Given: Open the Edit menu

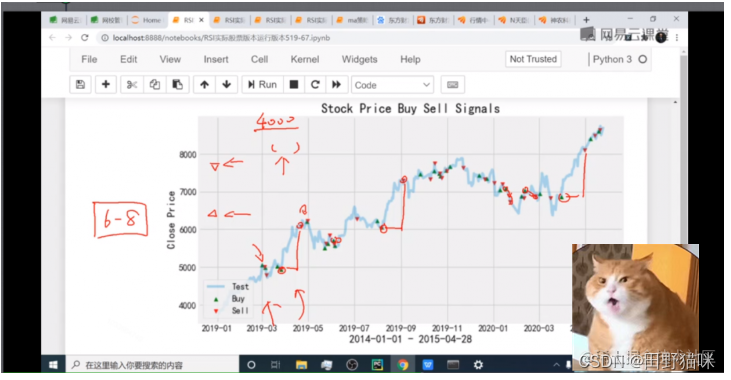Looking at the screenshot, I should click(128, 59).
